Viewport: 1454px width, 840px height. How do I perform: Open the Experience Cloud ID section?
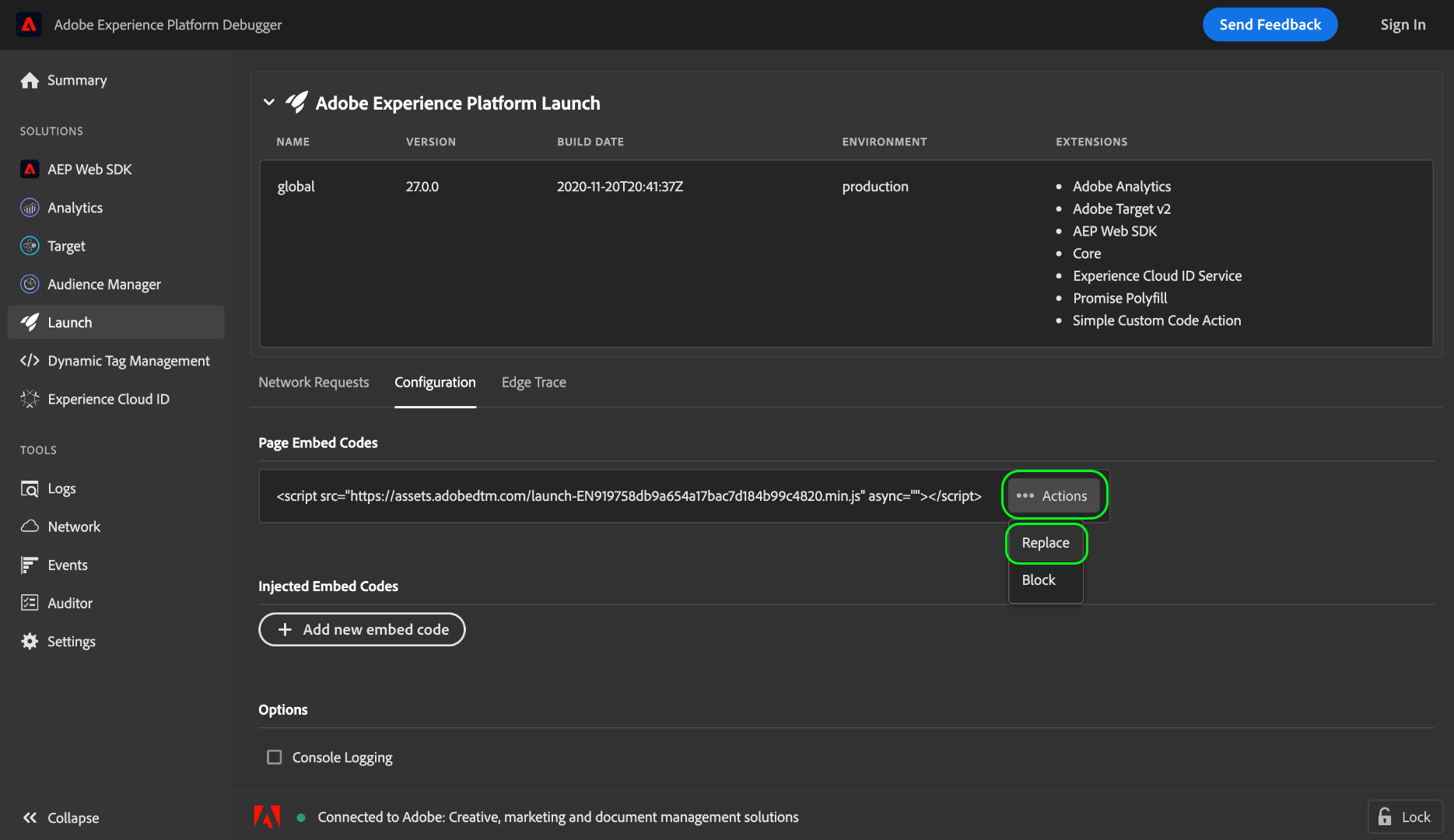[30, 398]
